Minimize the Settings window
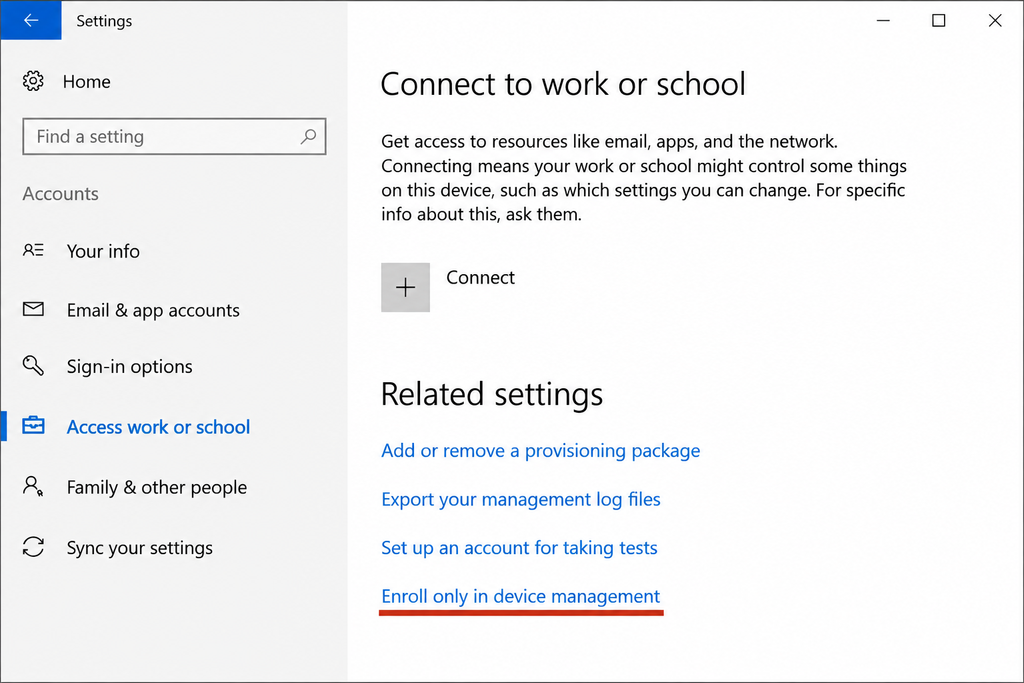 coord(883,20)
